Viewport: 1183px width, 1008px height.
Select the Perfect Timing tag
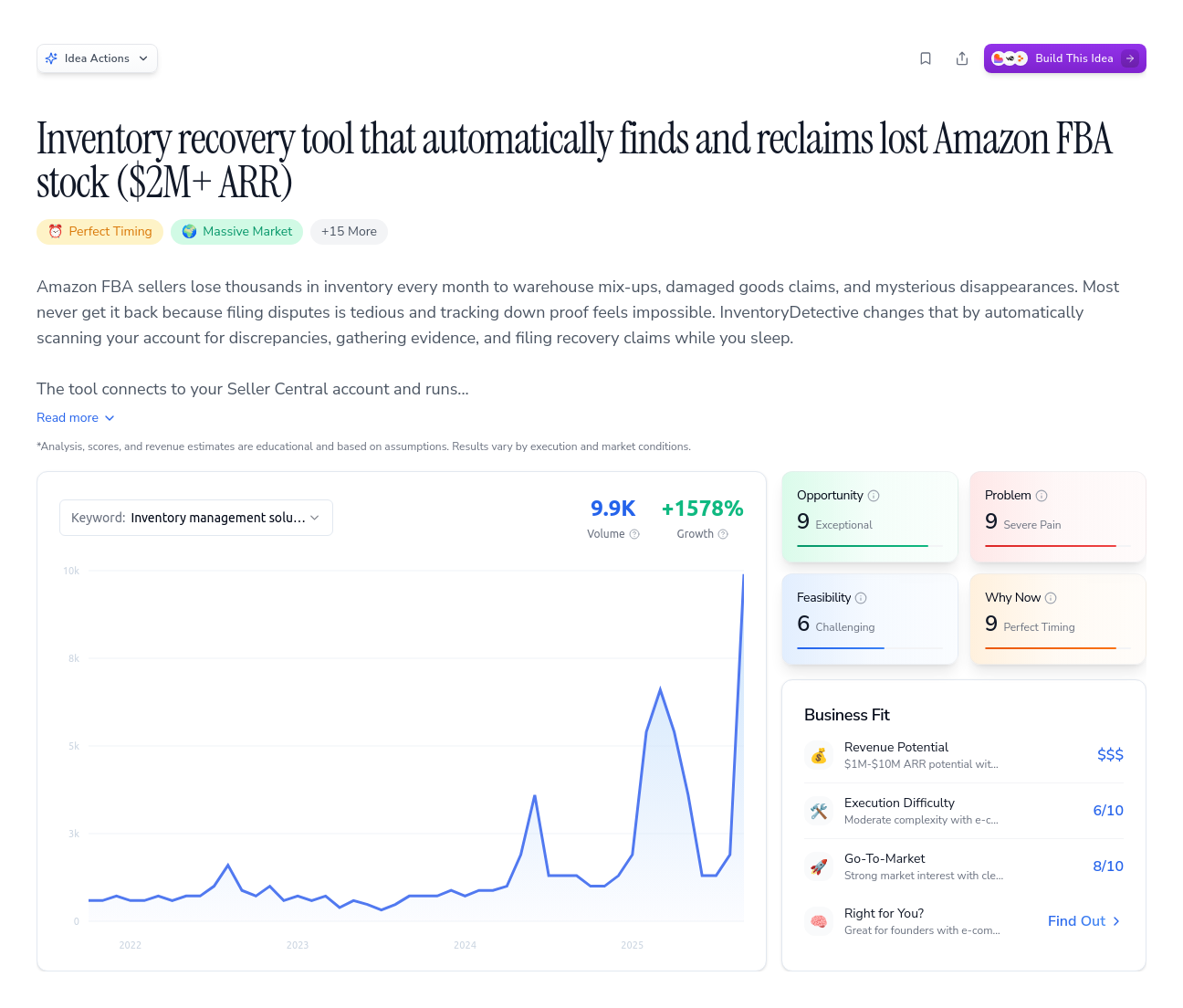pyautogui.click(x=99, y=232)
